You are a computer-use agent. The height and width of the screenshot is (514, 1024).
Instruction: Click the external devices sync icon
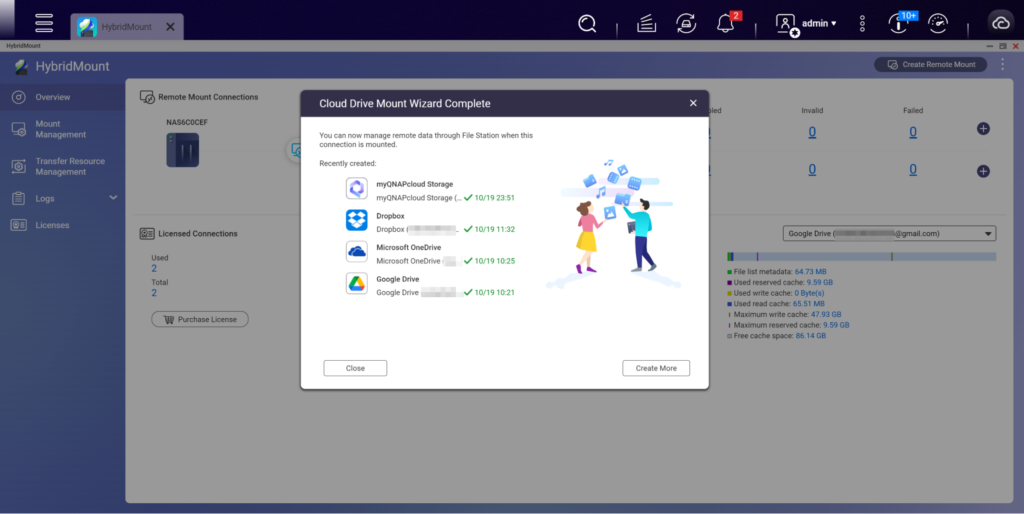pos(686,23)
